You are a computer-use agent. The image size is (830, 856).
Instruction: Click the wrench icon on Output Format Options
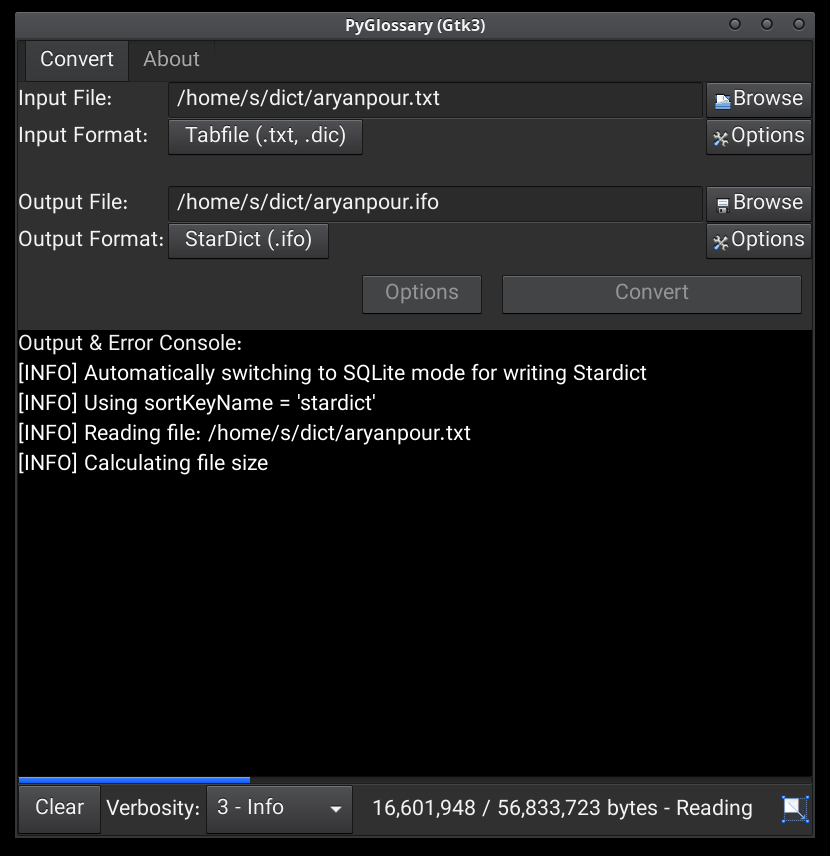click(x=721, y=242)
